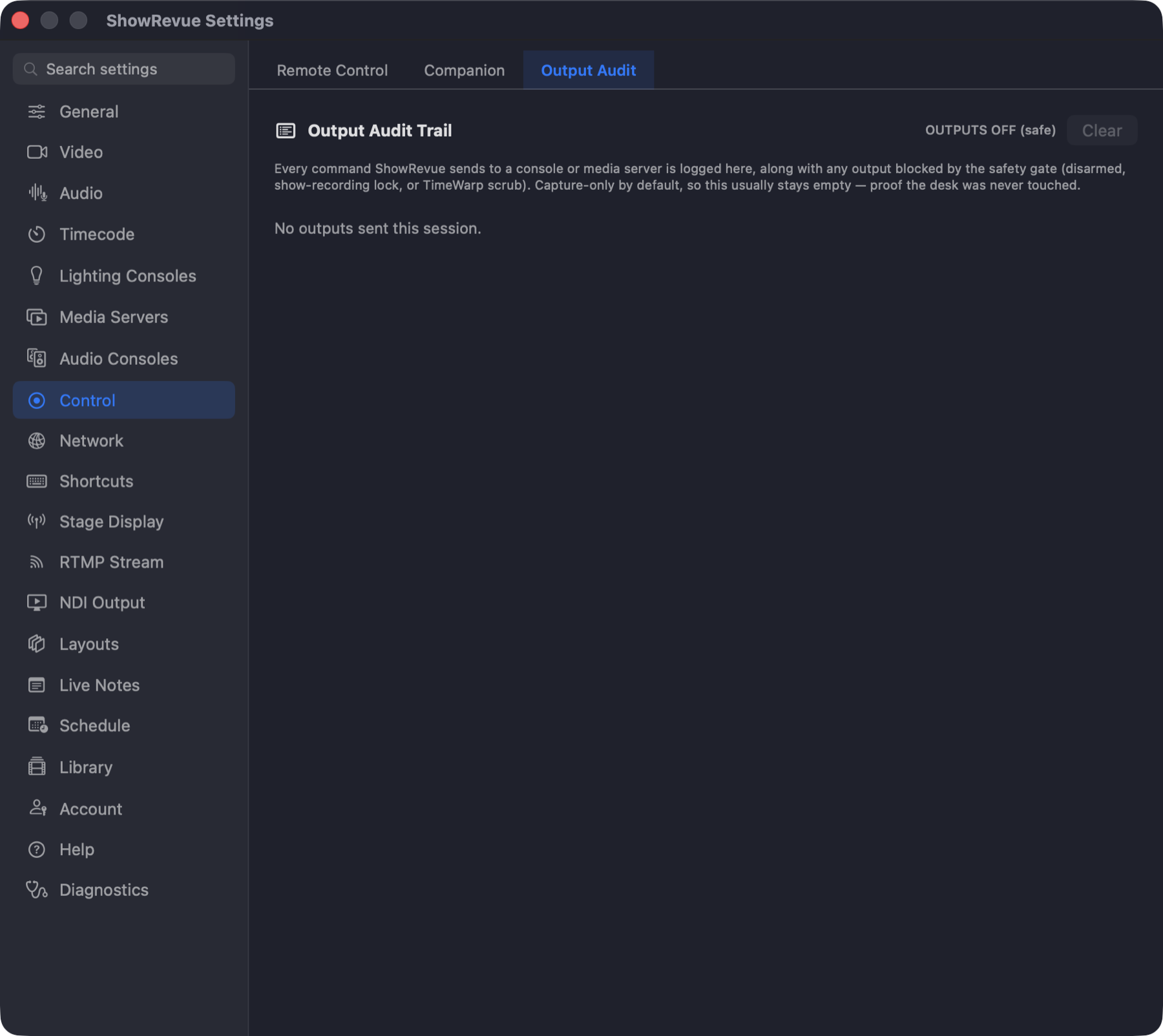The image size is (1163, 1036).
Task: Open General settings section
Action: pyautogui.click(x=123, y=112)
